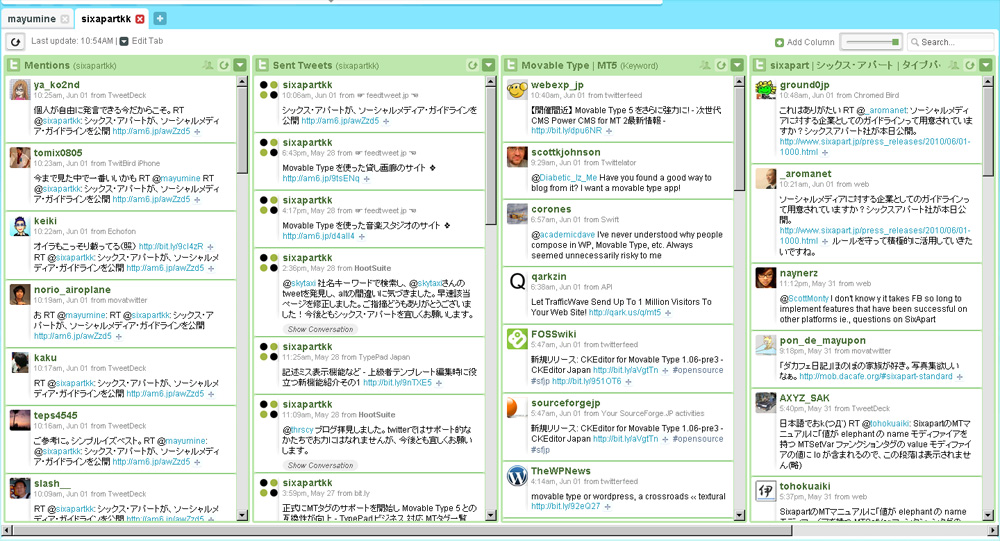This screenshot has height=541, width=1000.
Task: Open scottkjohnson's @Diabetic_Iz_Me mention link
Action: 568,178
